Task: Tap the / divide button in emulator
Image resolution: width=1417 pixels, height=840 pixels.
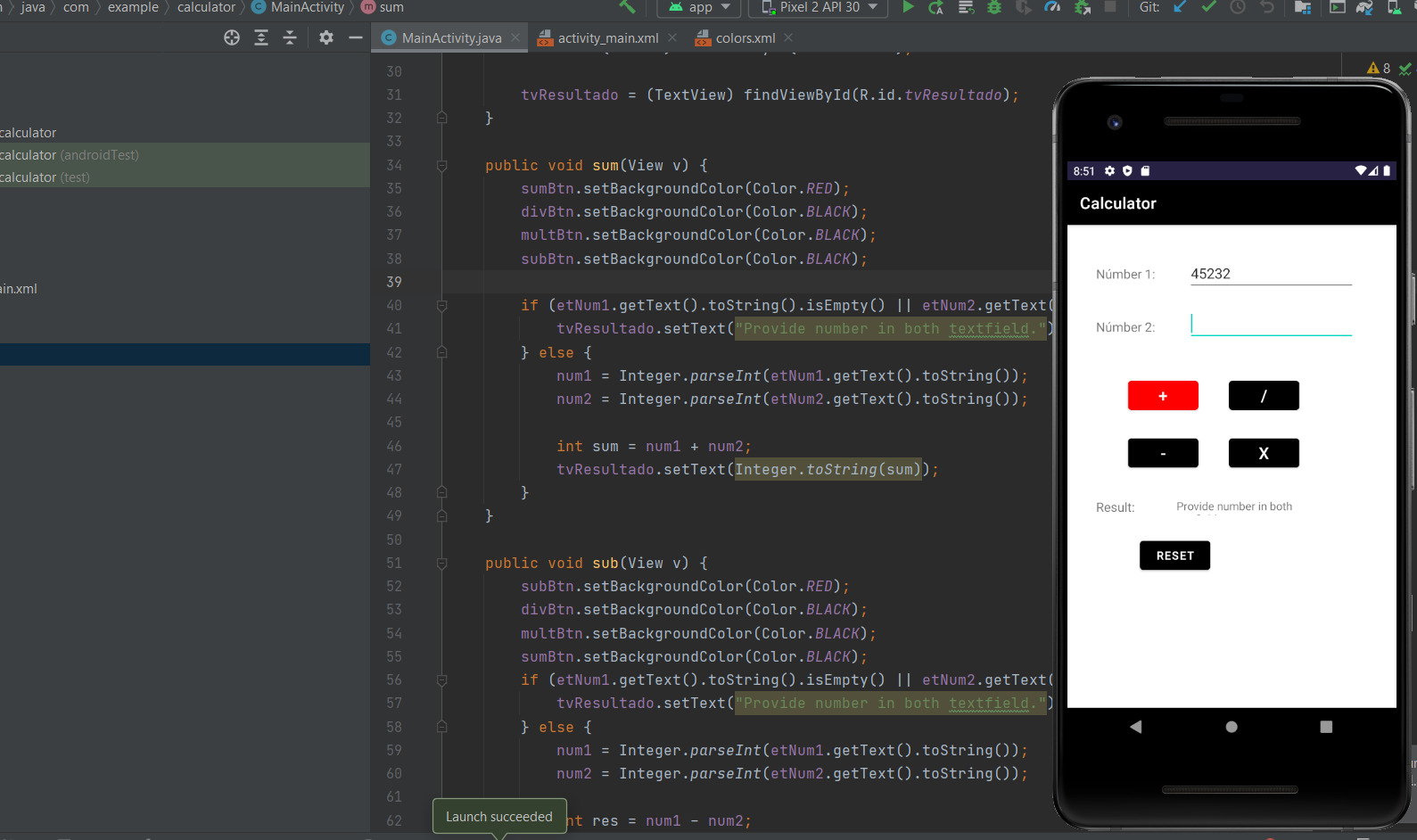Action: click(x=1264, y=395)
